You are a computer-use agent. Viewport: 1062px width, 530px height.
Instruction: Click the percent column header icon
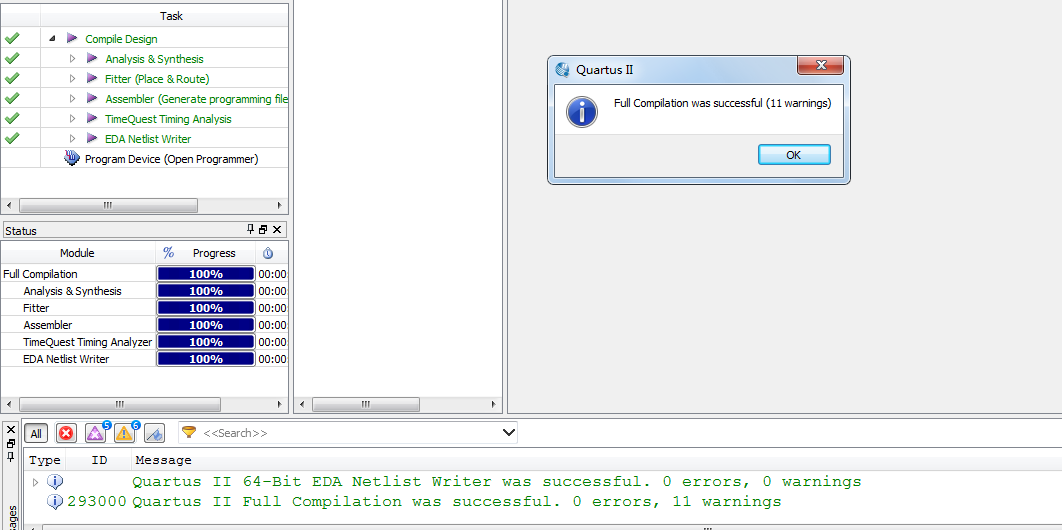pos(169,253)
